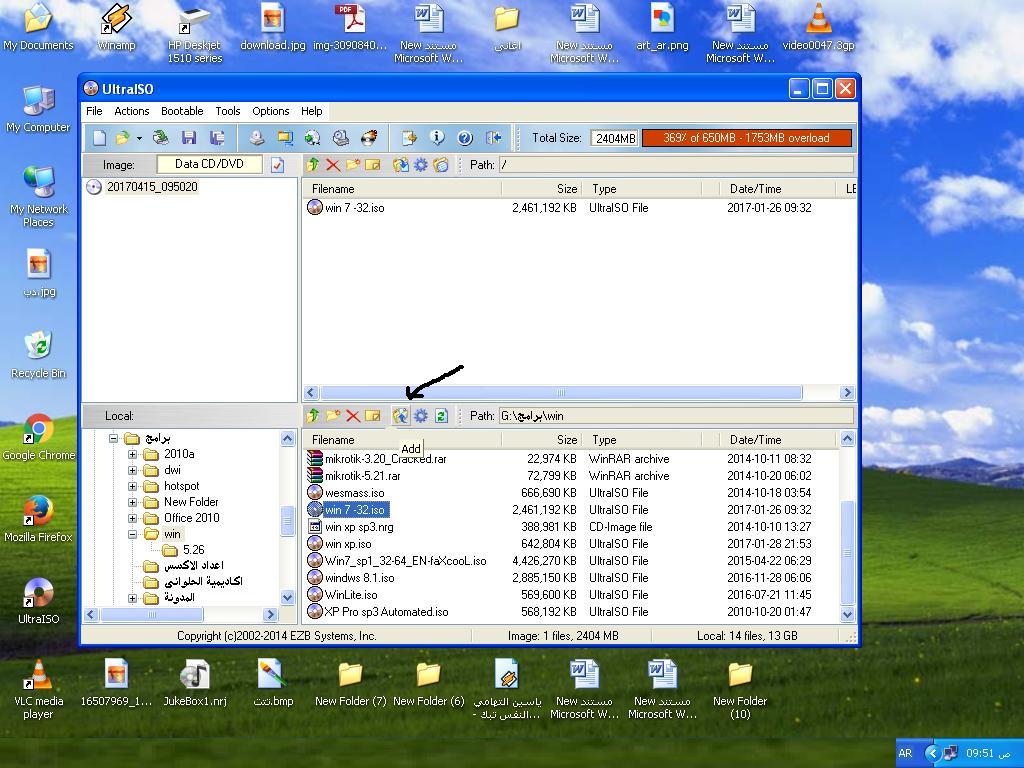1024x768 pixels.
Task: Open the dropdown arrow beside Open icon
Action: [139, 138]
